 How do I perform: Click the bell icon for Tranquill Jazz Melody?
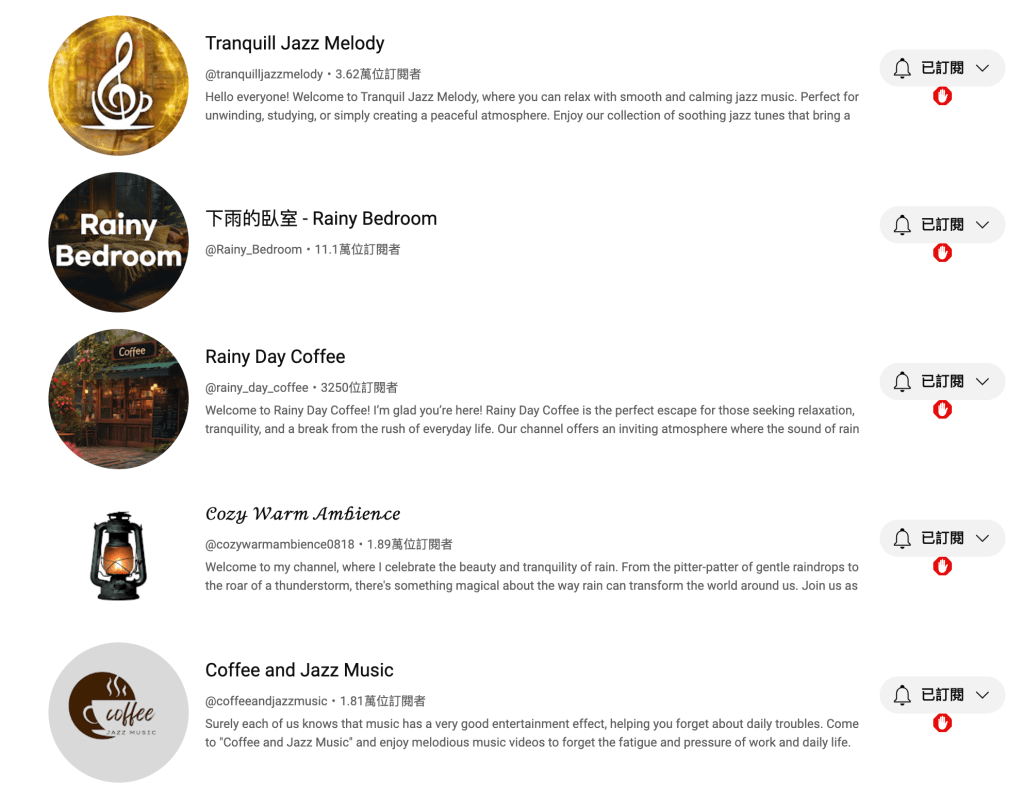pos(902,68)
